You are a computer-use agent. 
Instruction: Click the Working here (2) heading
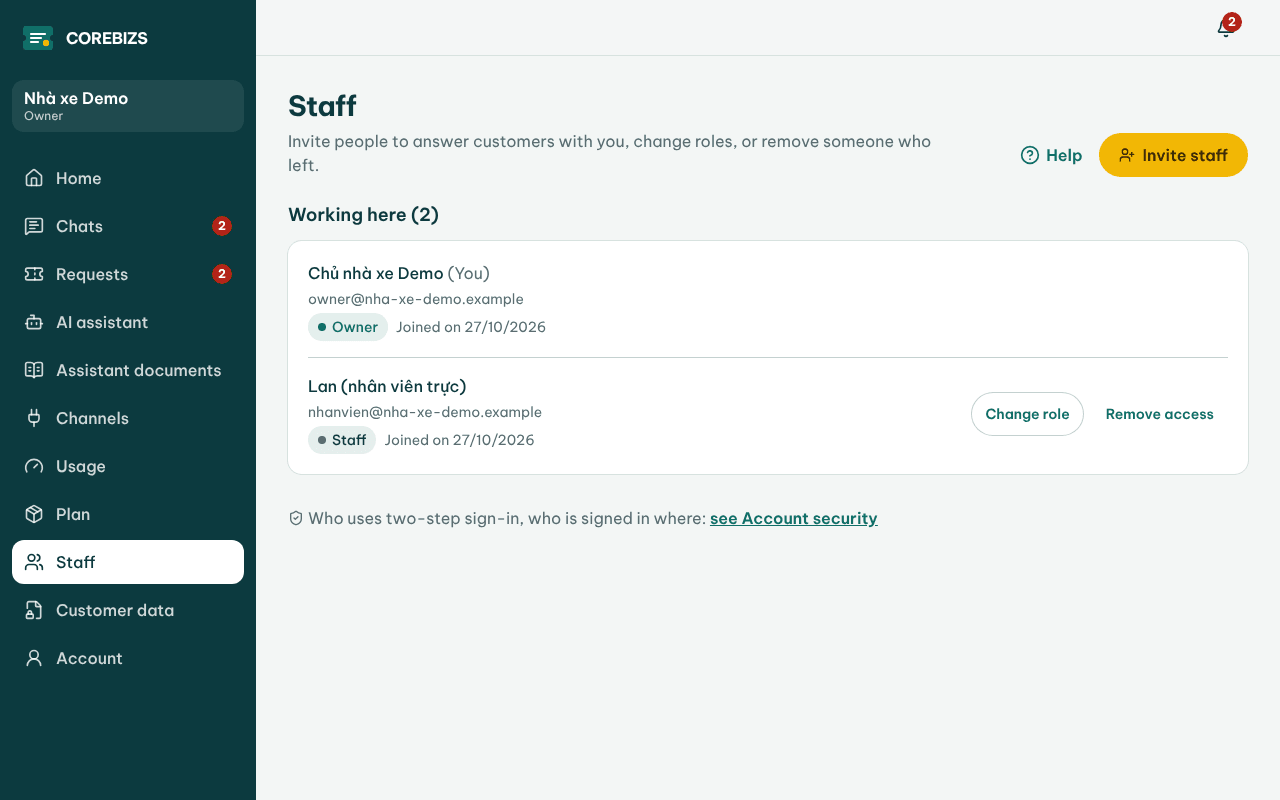tap(363, 214)
